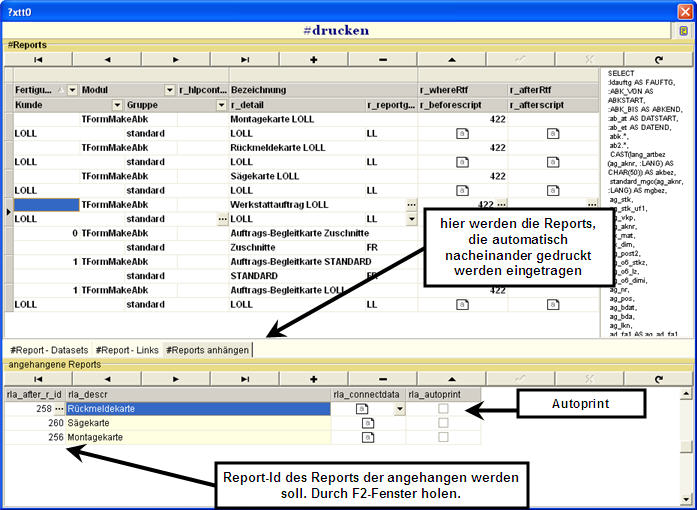Expand the Kunde column filter dropdown

pyautogui.click(x=117, y=104)
